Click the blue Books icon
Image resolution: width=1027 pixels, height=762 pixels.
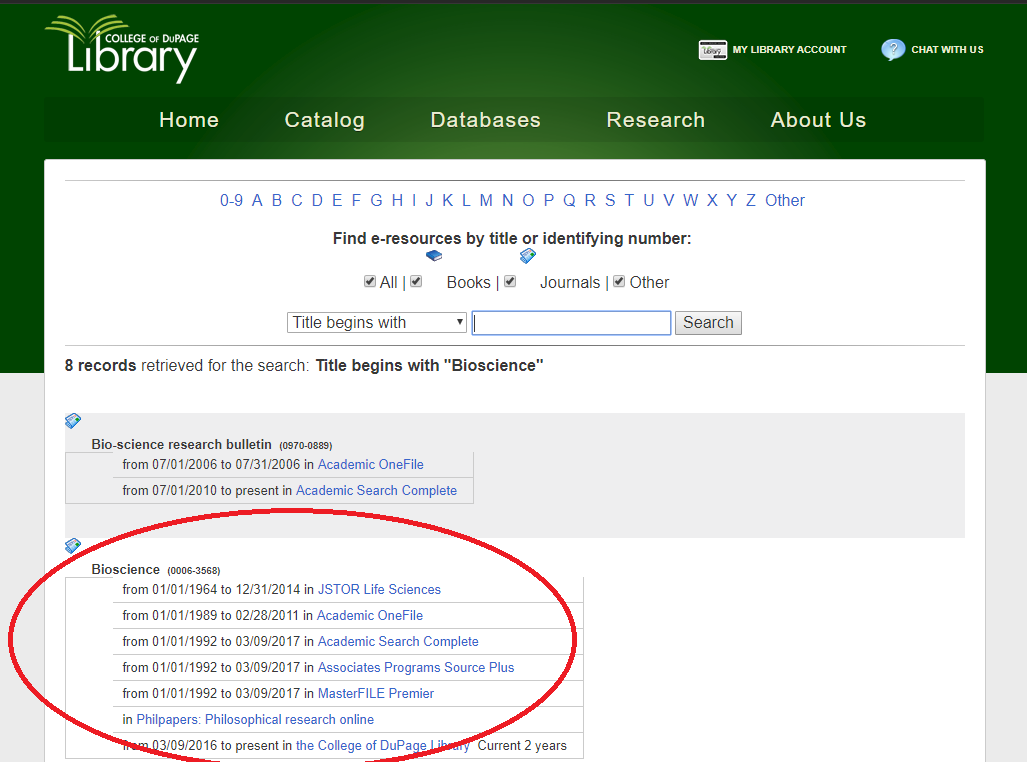(x=434, y=256)
